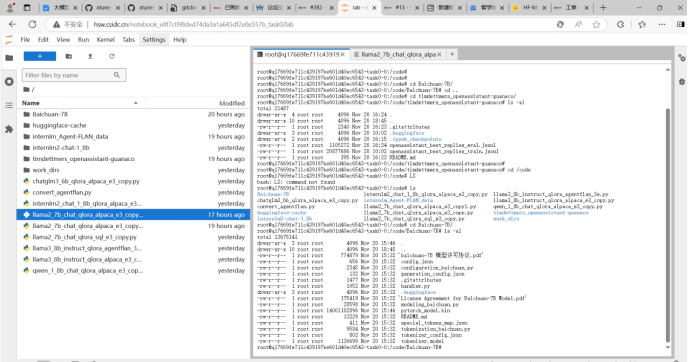Open the Edit menu
This screenshot has width=688, height=362.
pyautogui.click(x=43, y=39)
